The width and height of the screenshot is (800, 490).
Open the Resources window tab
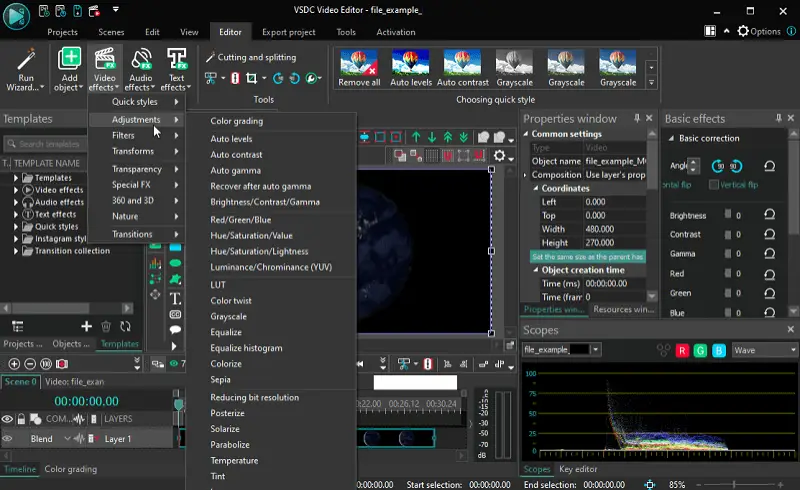point(623,309)
